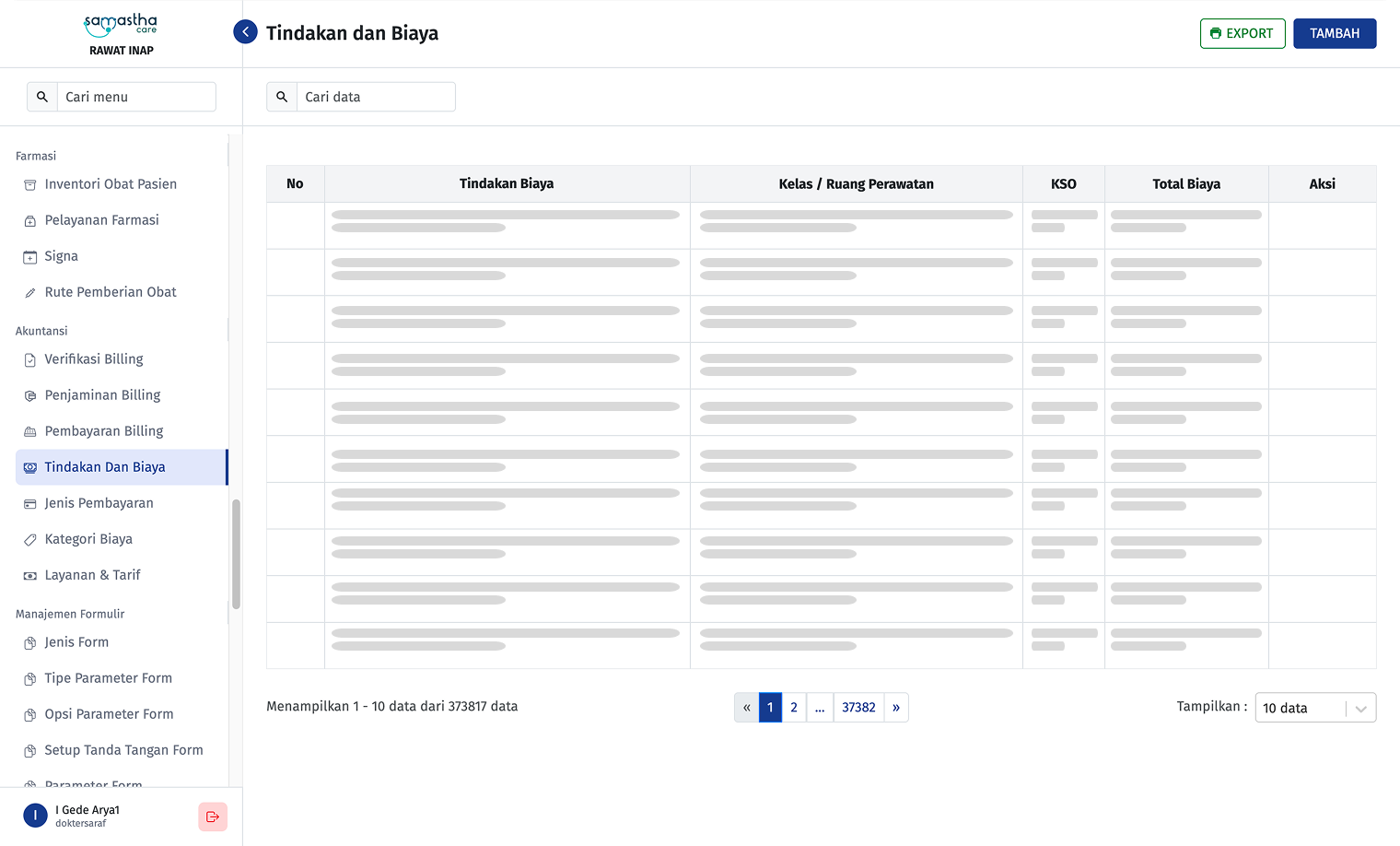Select Signa in the Farmasi section
Screen dimensions: 1400x846
61,256
